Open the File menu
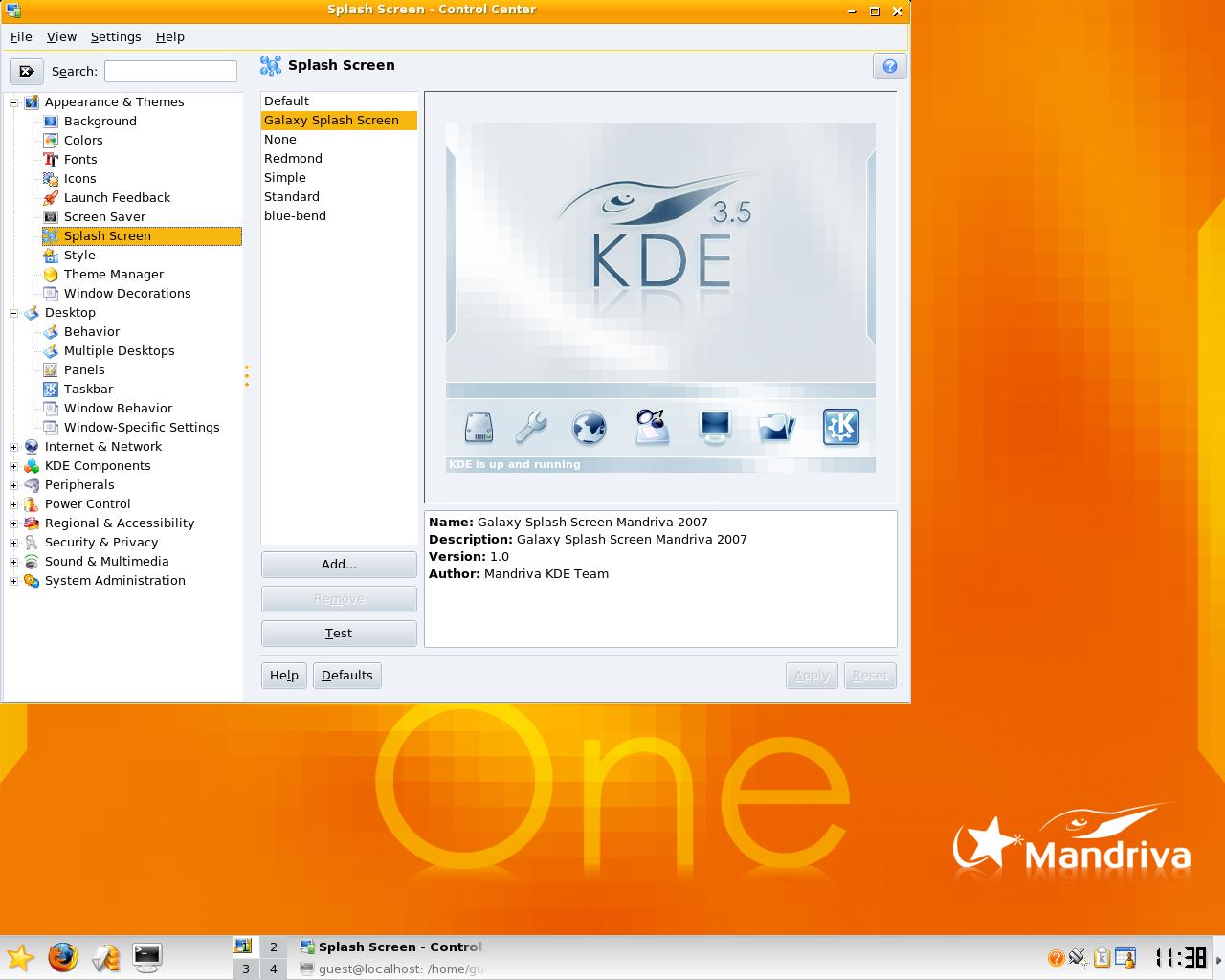 (21, 36)
